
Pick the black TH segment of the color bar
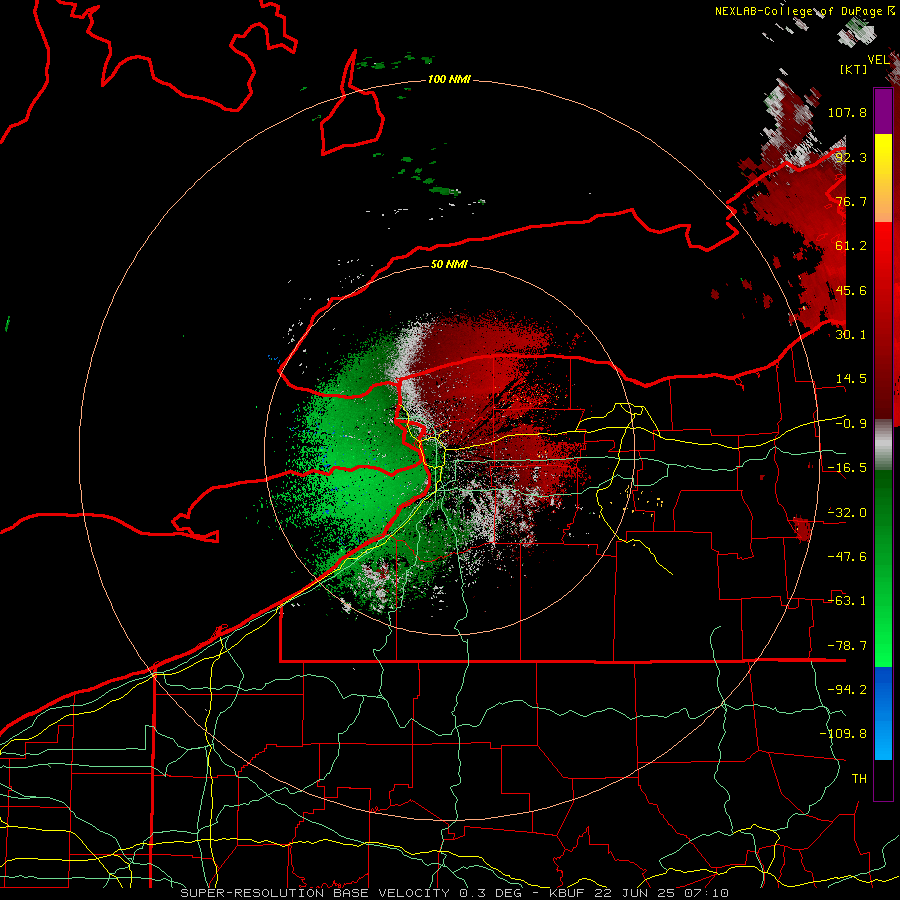click(x=883, y=780)
